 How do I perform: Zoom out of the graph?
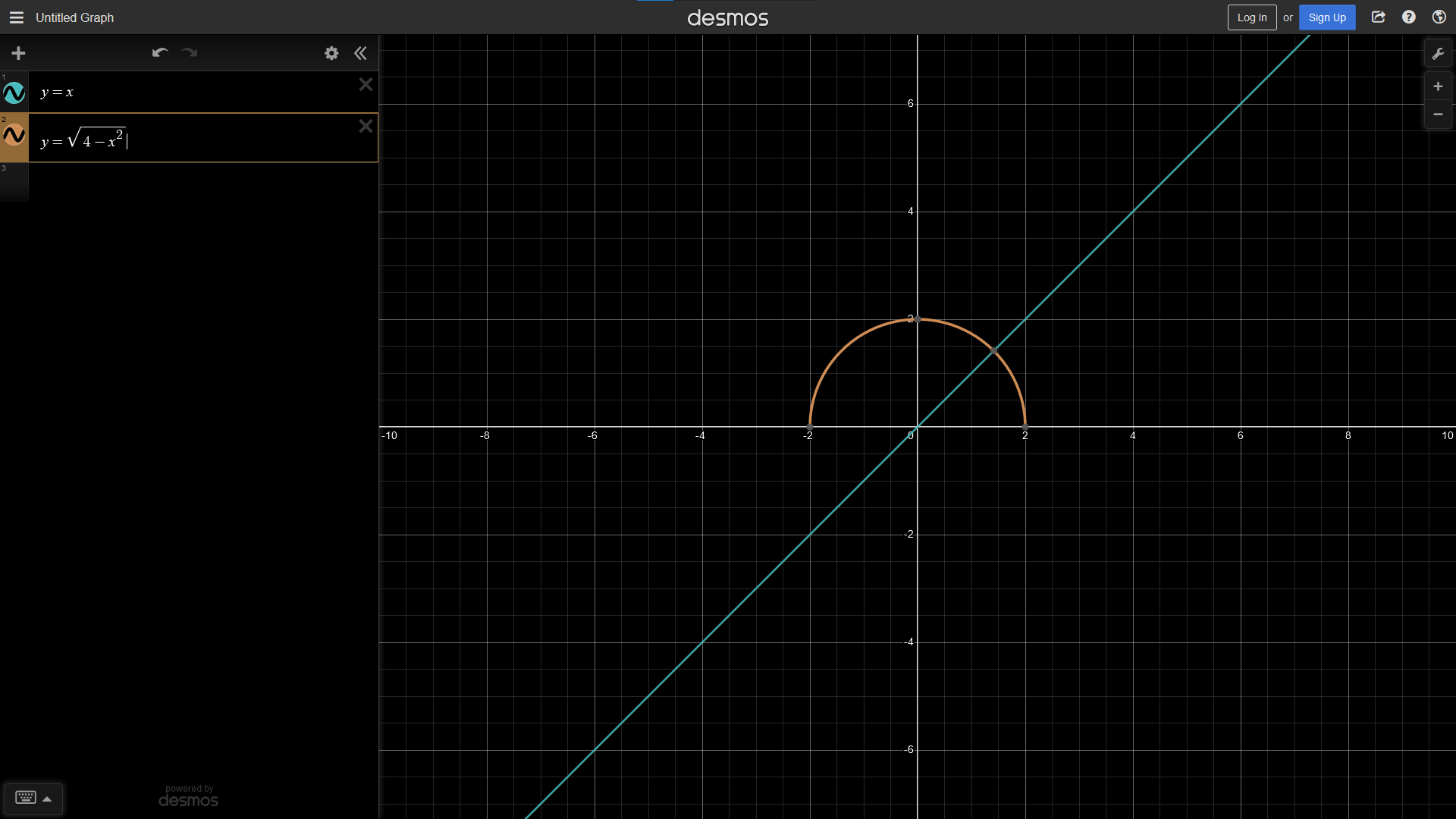1438,115
